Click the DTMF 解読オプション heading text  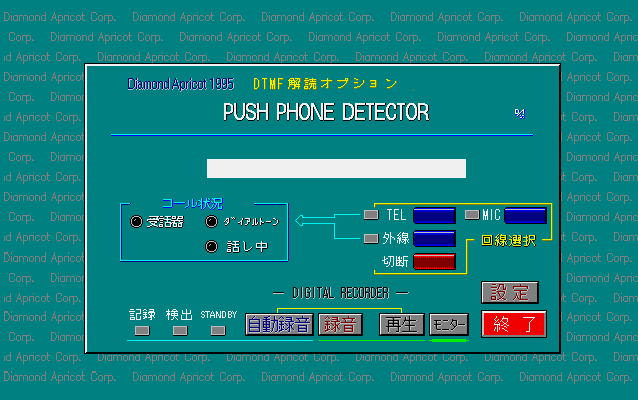tap(325, 84)
